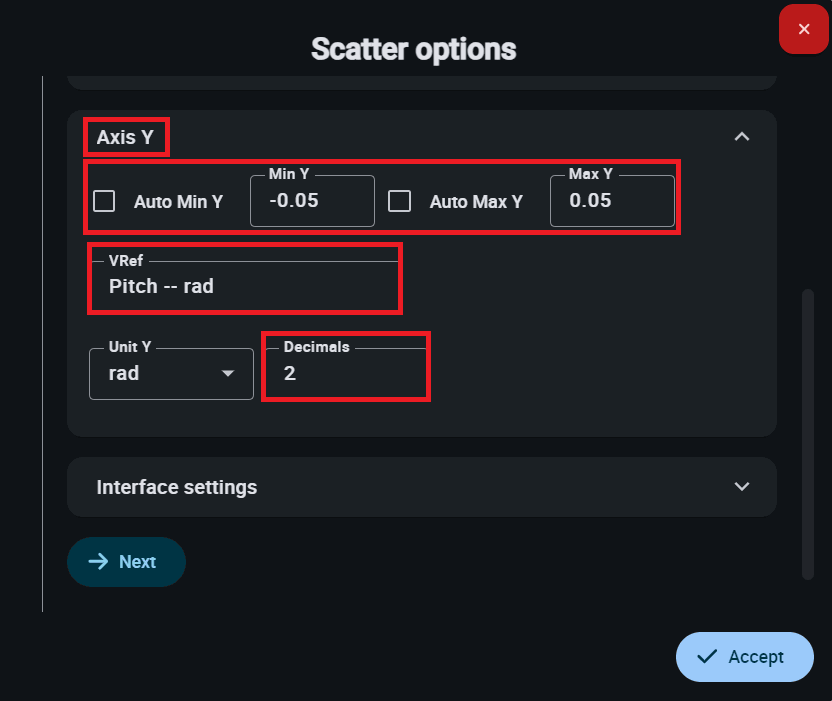Click the VRef Pitch field
This screenshot has height=701, width=832.
tap(245, 286)
